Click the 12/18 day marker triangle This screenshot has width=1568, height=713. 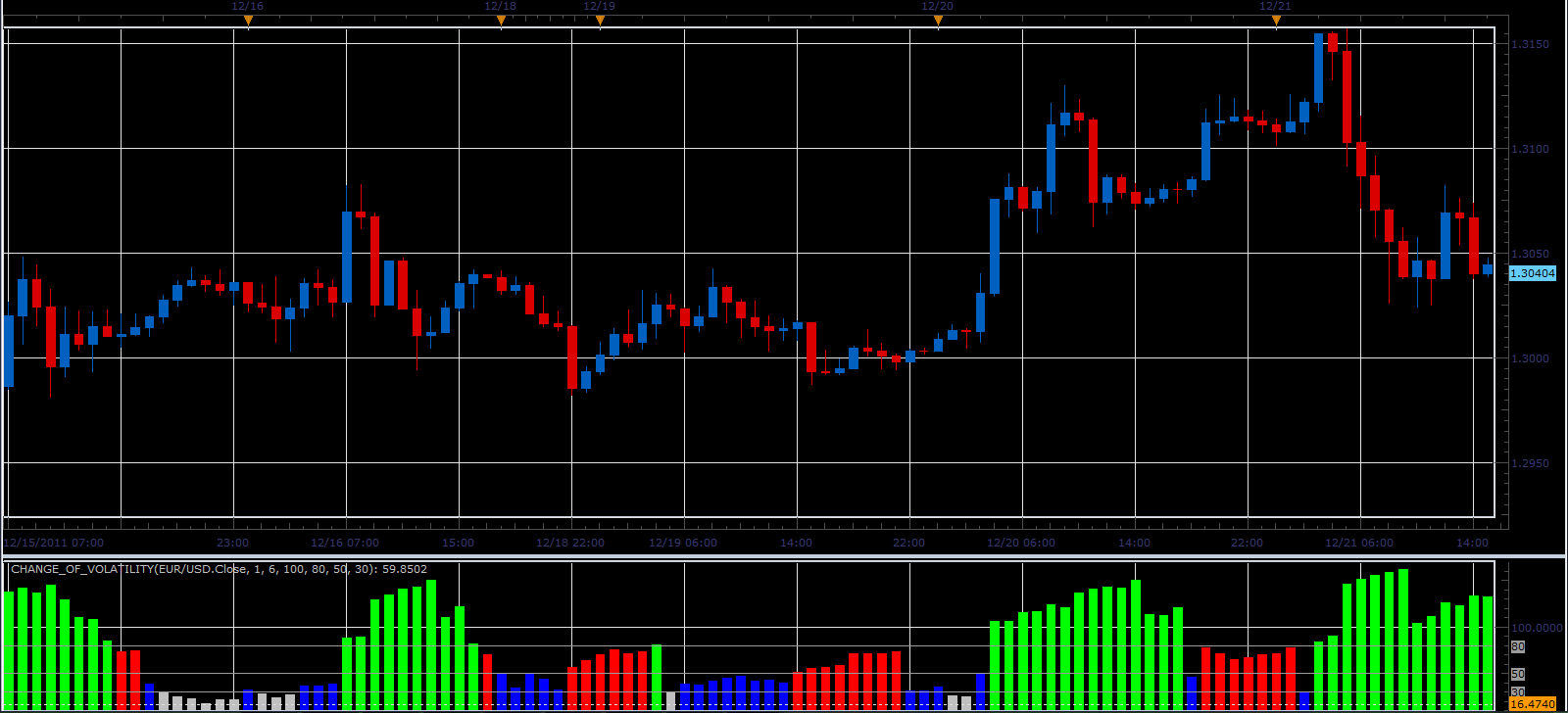pyautogui.click(x=501, y=20)
